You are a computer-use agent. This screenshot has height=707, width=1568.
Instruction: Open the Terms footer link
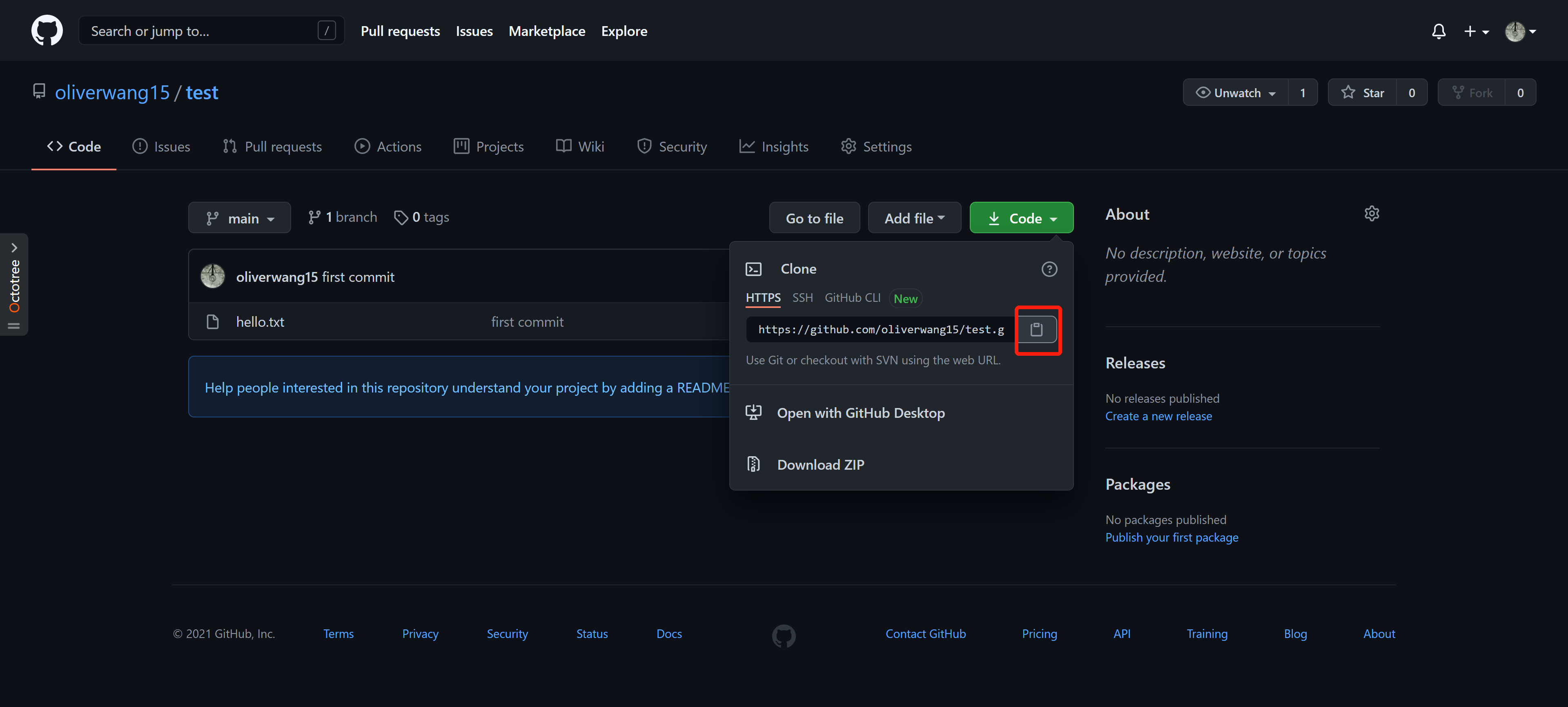(x=339, y=634)
